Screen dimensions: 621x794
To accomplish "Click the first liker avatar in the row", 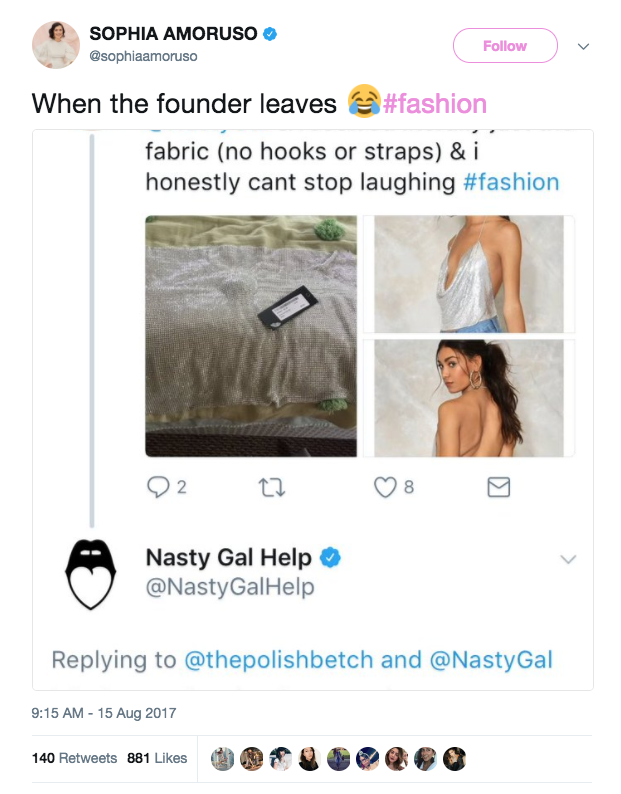I will (x=226, y=759).
